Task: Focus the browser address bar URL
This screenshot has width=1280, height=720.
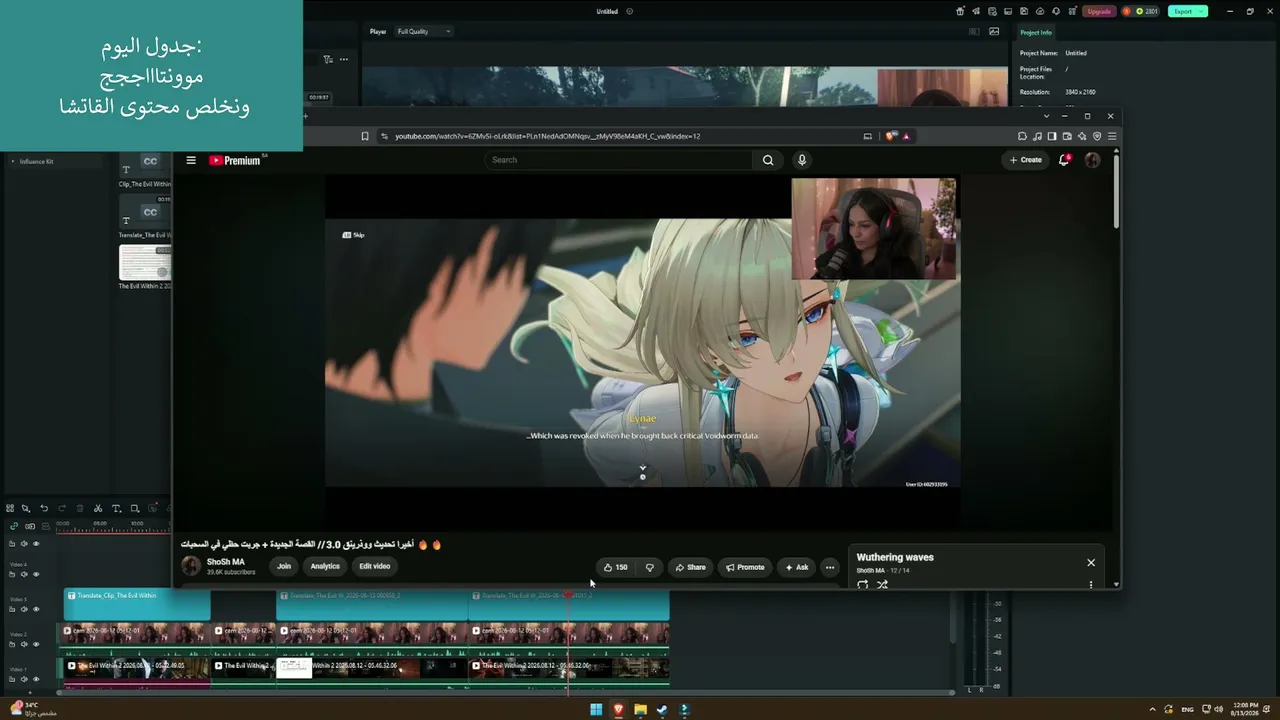Action: click(x=548, y=136)
